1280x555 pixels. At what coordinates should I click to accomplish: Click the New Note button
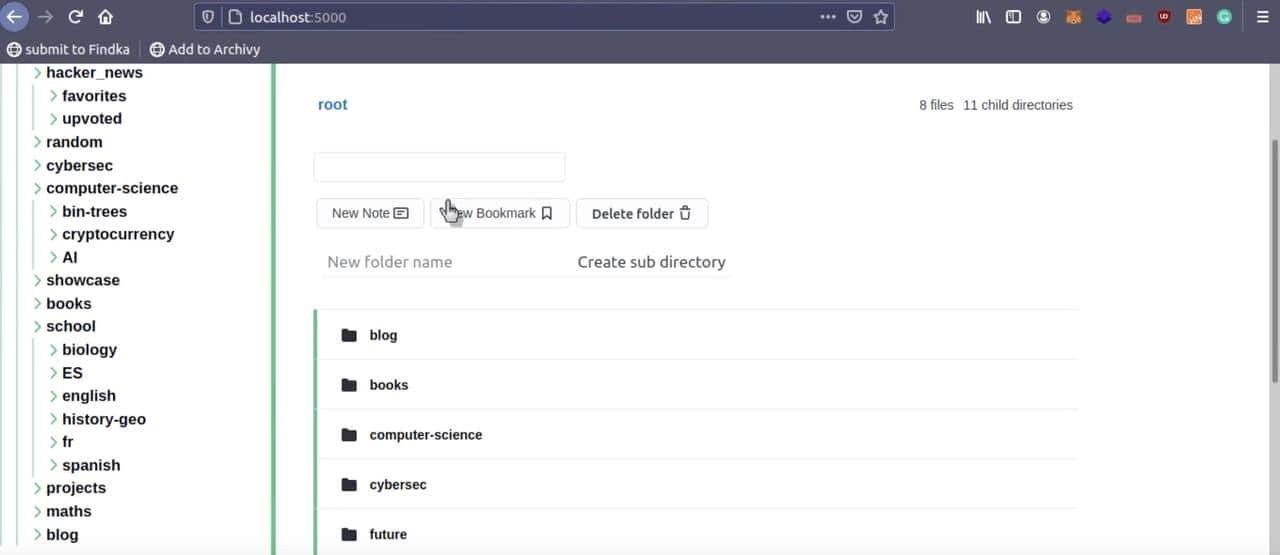click(x=370, y=213)
